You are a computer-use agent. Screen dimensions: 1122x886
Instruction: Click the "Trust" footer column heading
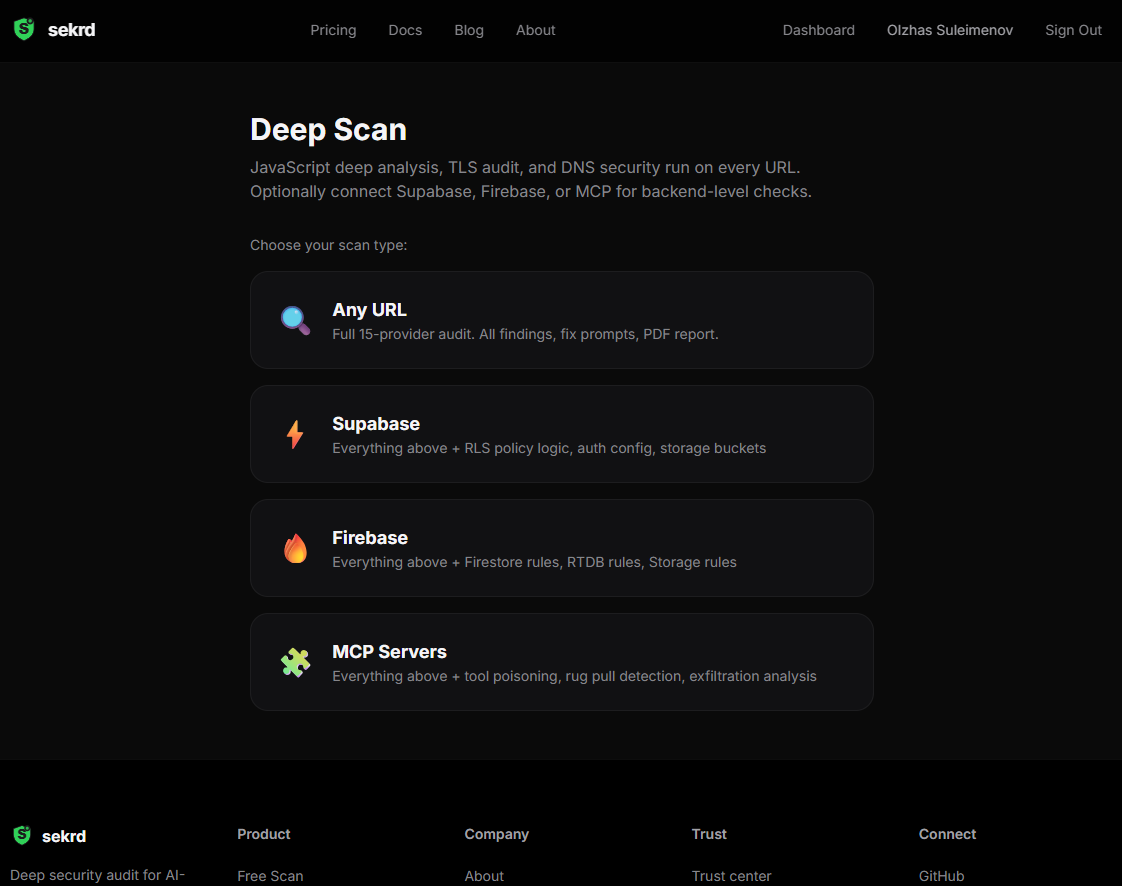[x=709, y=834]
